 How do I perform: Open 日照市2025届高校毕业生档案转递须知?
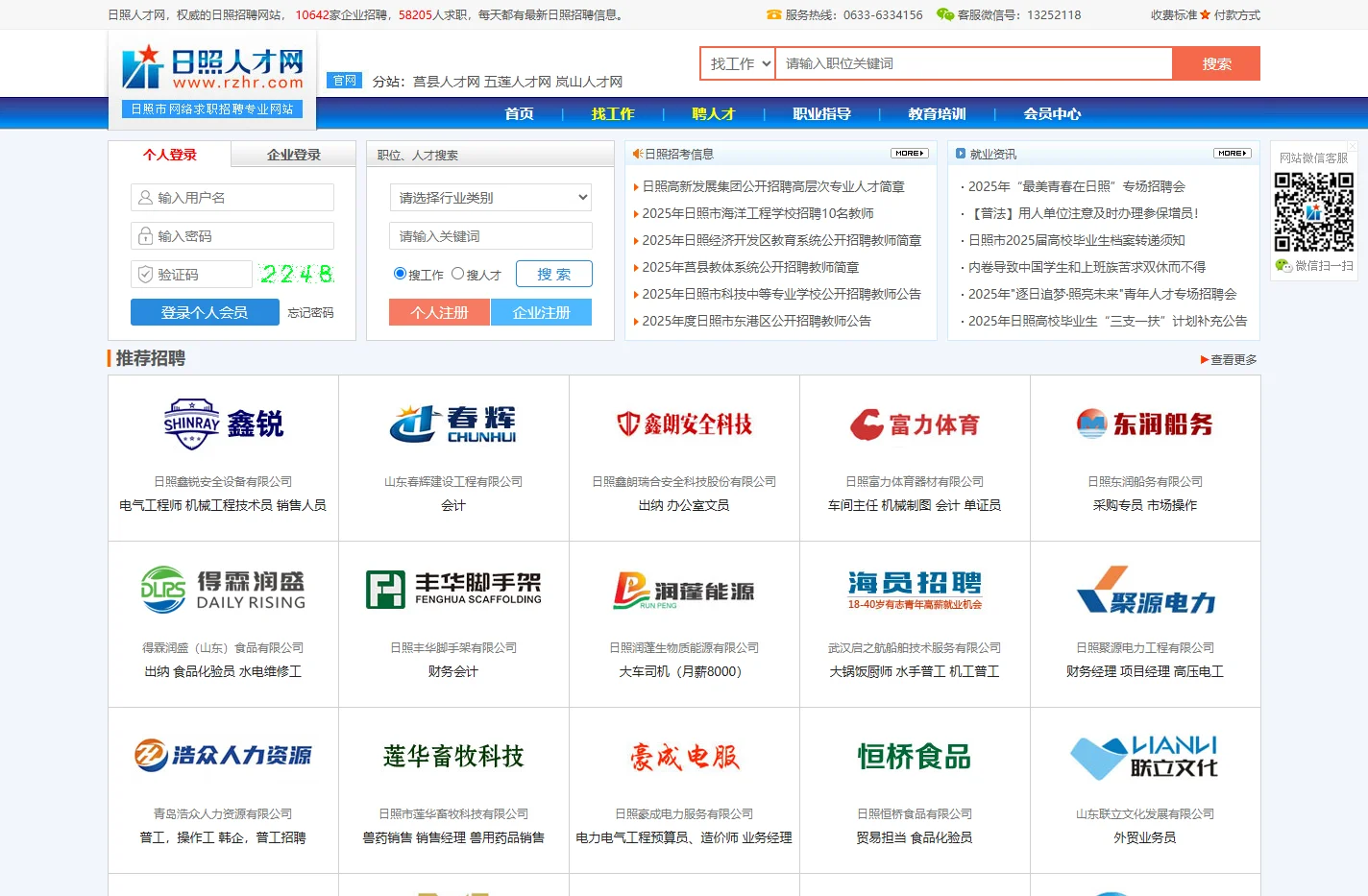click(x=1077, y=240)
